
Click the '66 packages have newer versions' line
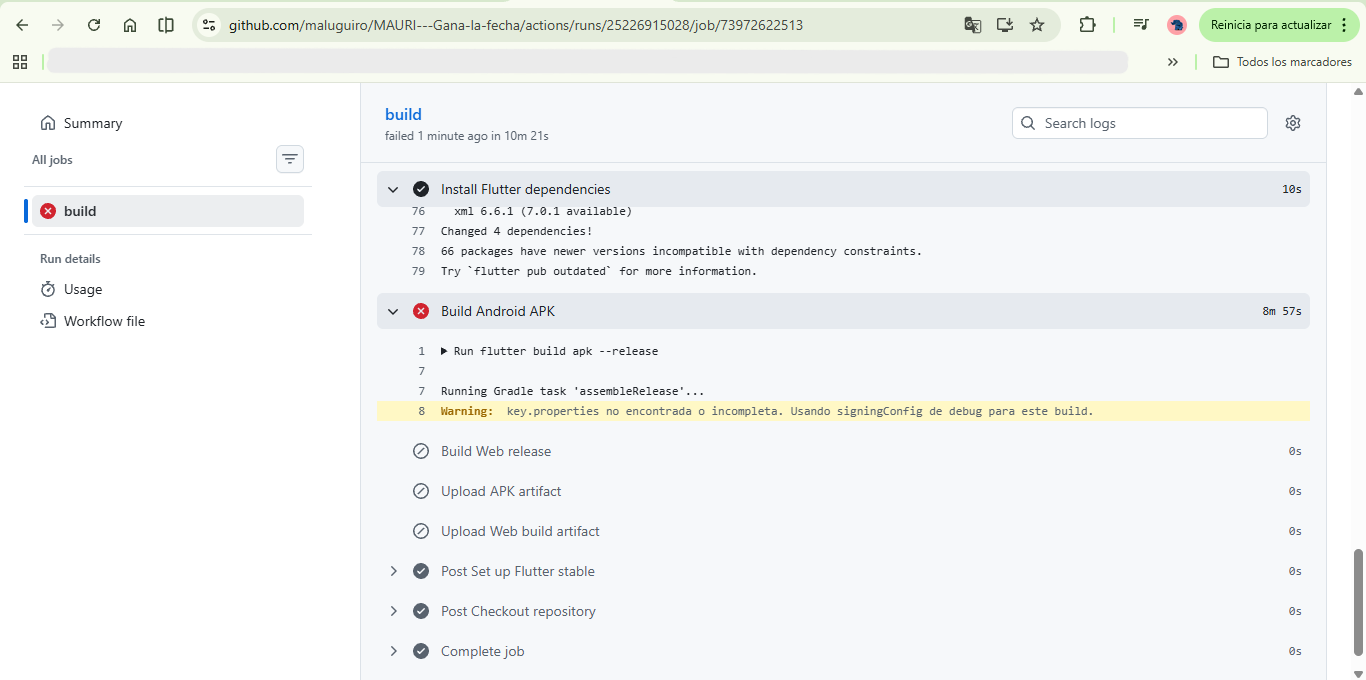(x=681, y=251)
